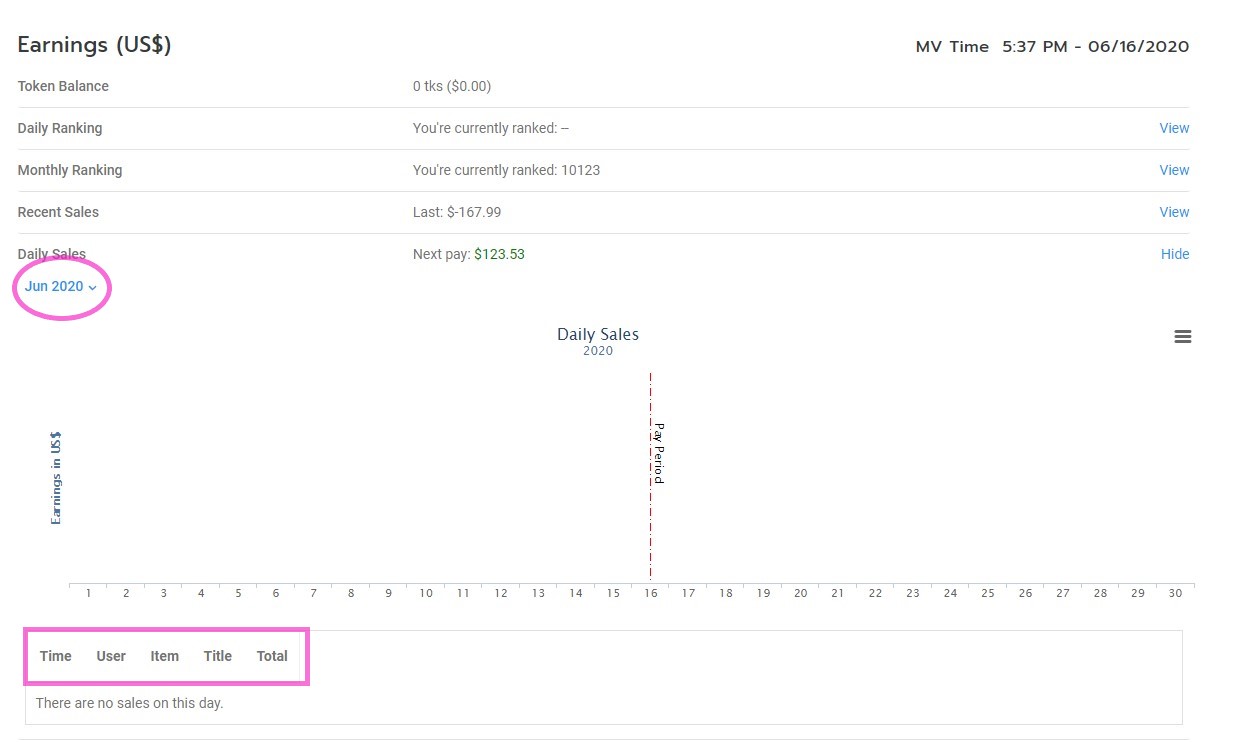1251x742 pixels.
Task: Click the Daily Sales chart title
Action: (598, 335)
